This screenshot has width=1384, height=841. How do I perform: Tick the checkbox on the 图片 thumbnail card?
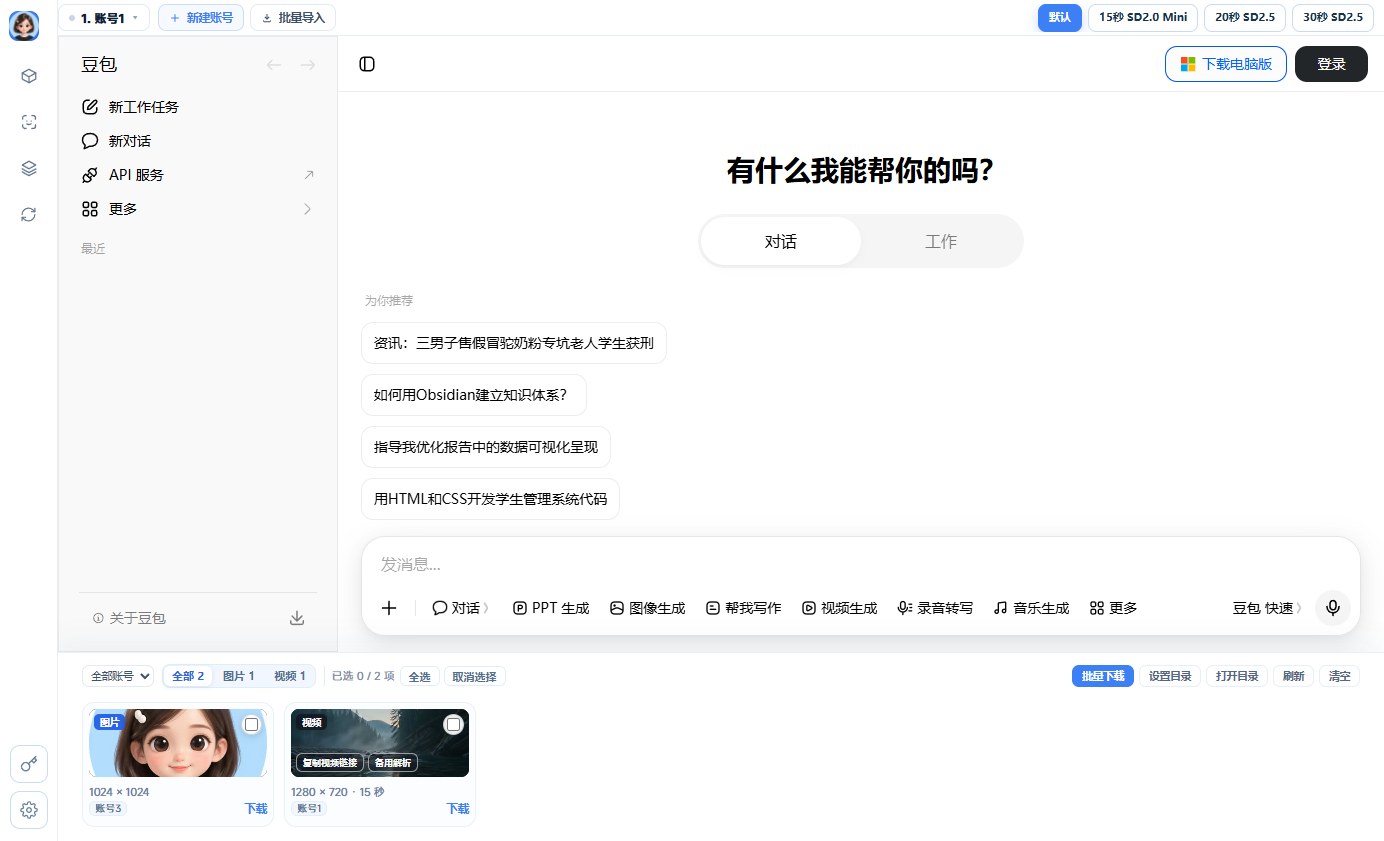point(252,724)
